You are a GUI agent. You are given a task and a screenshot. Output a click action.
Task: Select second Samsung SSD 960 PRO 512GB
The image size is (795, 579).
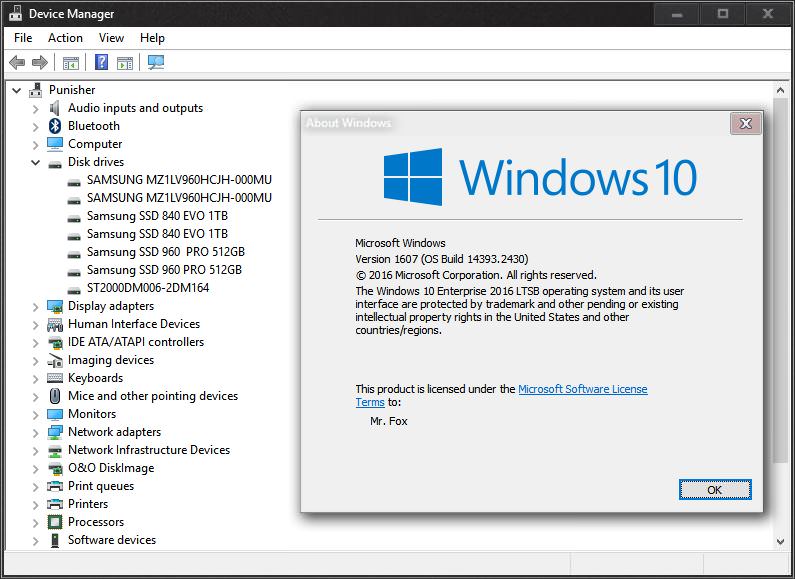[x=164, y=270]
